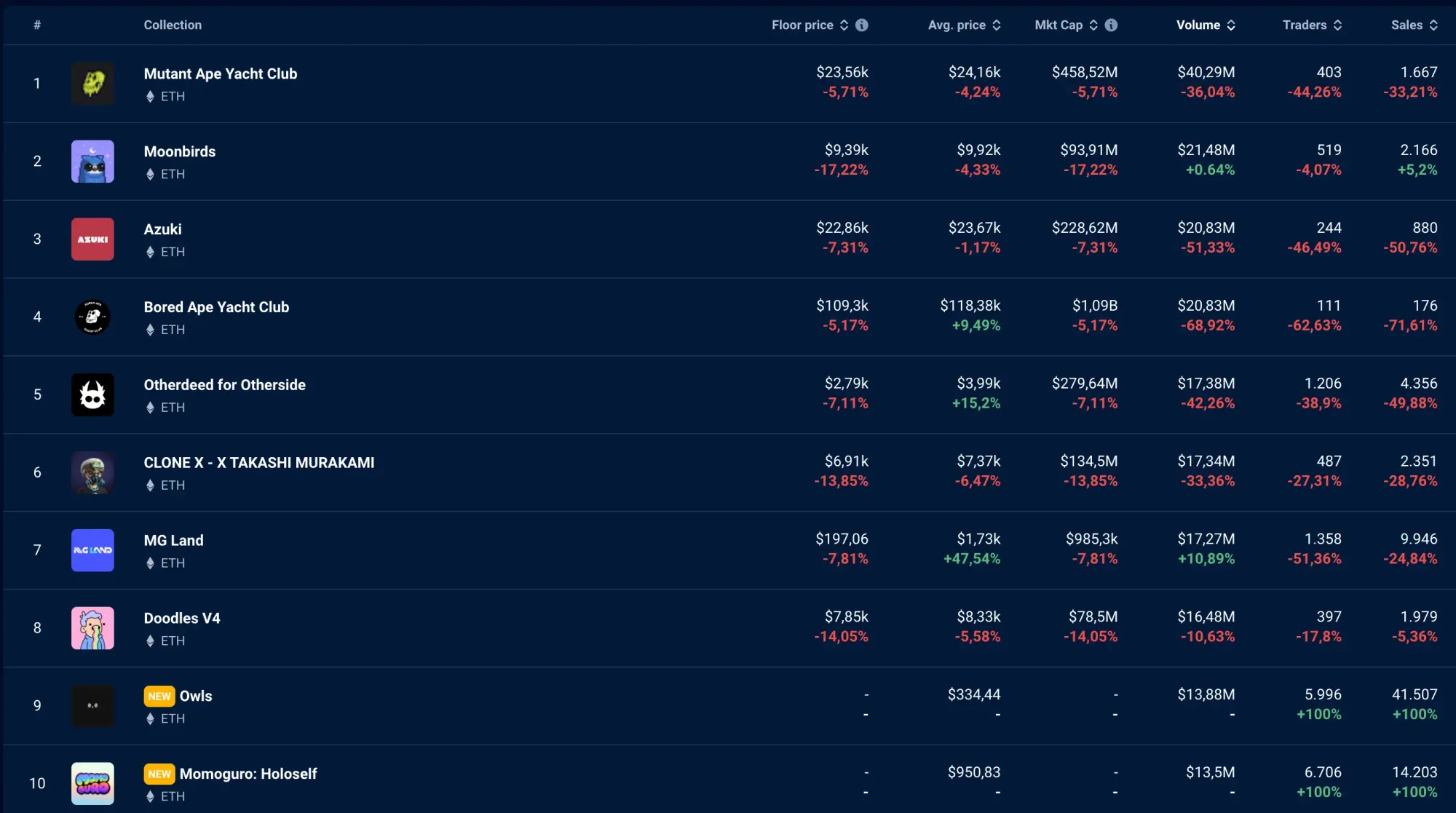Sort by Floor price using its arrows
1456x813 pixels.
tap(844, 25)
